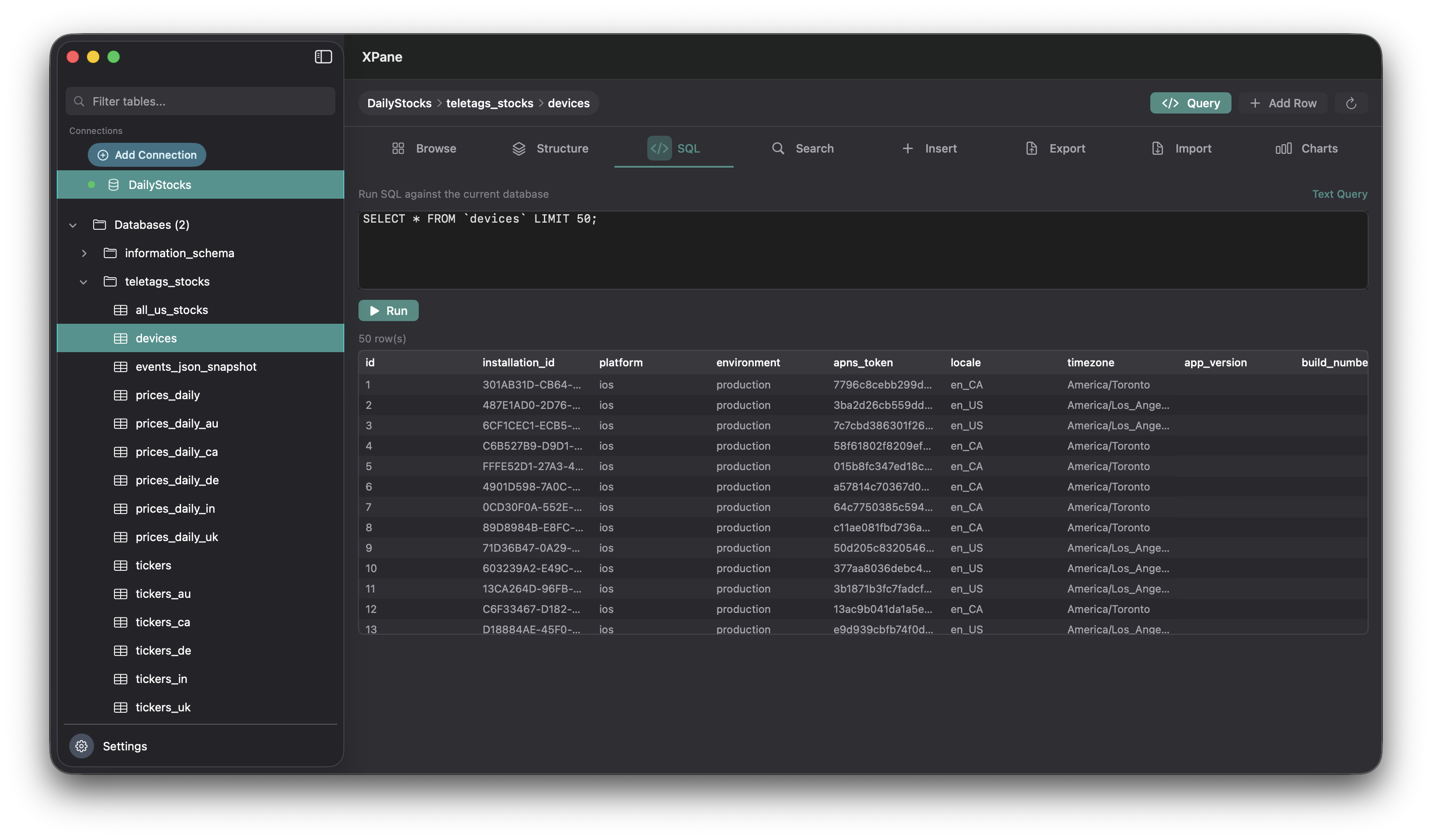
Task: Click cell 301AB31D-CB64-... in row 1
Action: [531, 385]
